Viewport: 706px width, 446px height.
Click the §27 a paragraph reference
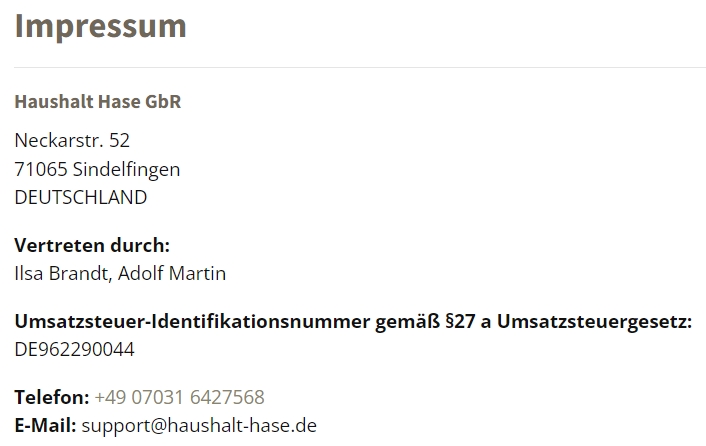[468, 322]
